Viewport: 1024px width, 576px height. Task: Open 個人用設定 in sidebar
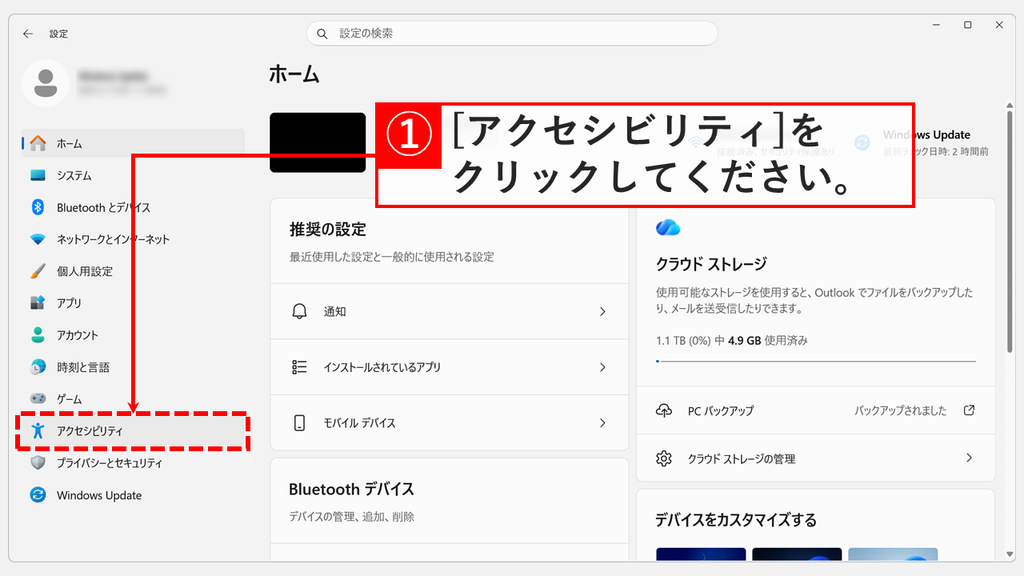coord(133,271)
